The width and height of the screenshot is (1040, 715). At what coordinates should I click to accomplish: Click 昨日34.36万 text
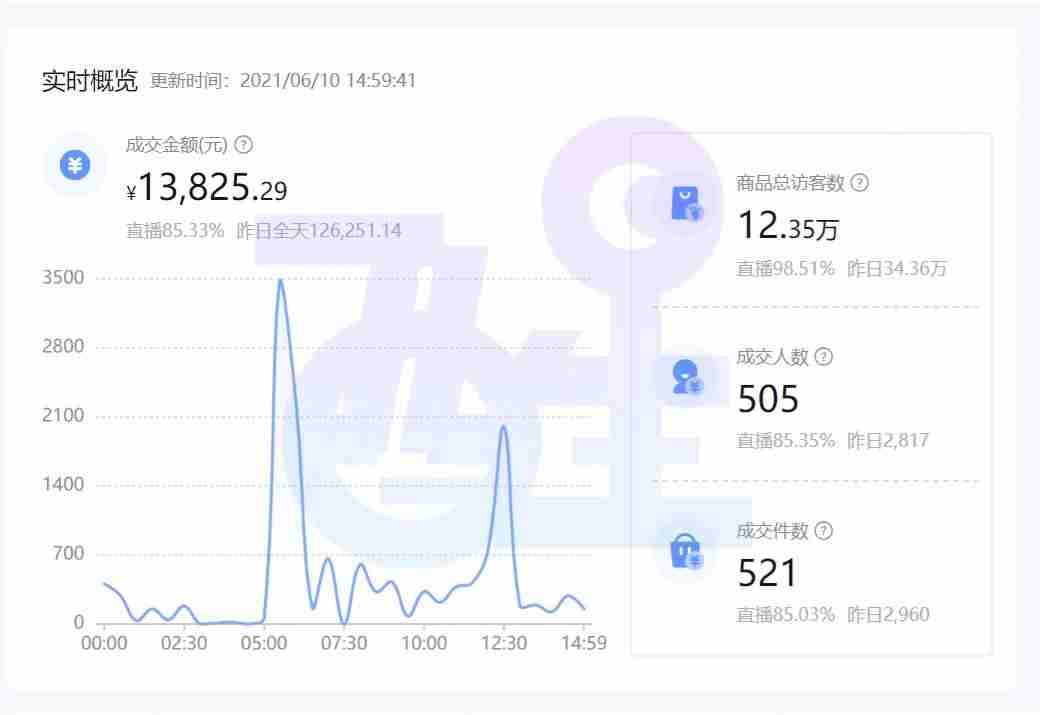pyautogui.click(x=897, y=269)
